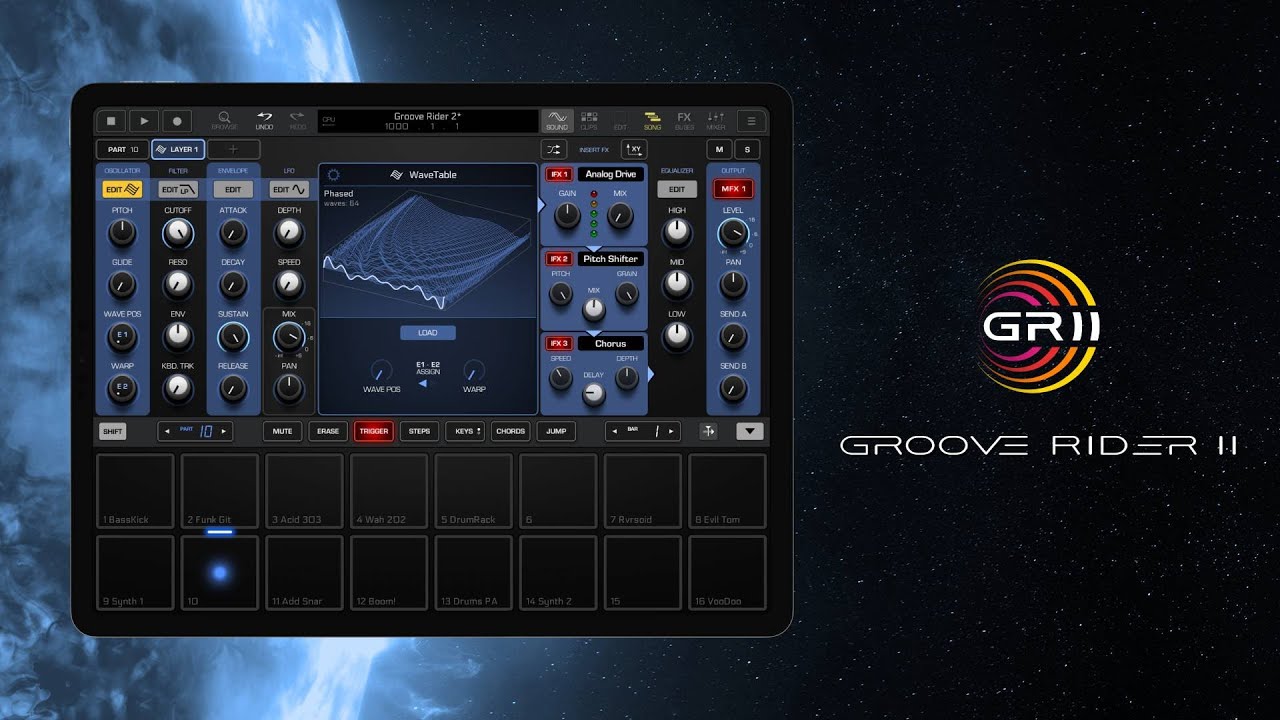Collapse panel with the down-arrow button
Screen dimensions: 1280x720
pos(750,431)
